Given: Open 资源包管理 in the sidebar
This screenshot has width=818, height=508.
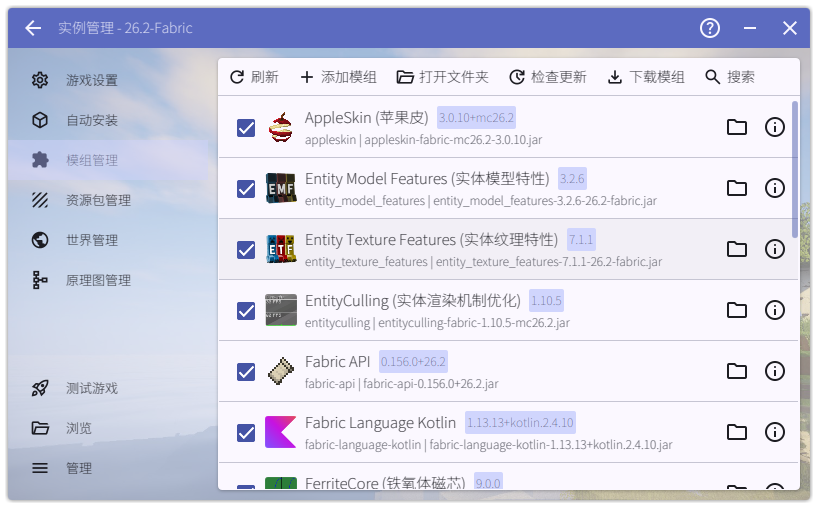Looking at the screenshot, I should click(108, 200).
